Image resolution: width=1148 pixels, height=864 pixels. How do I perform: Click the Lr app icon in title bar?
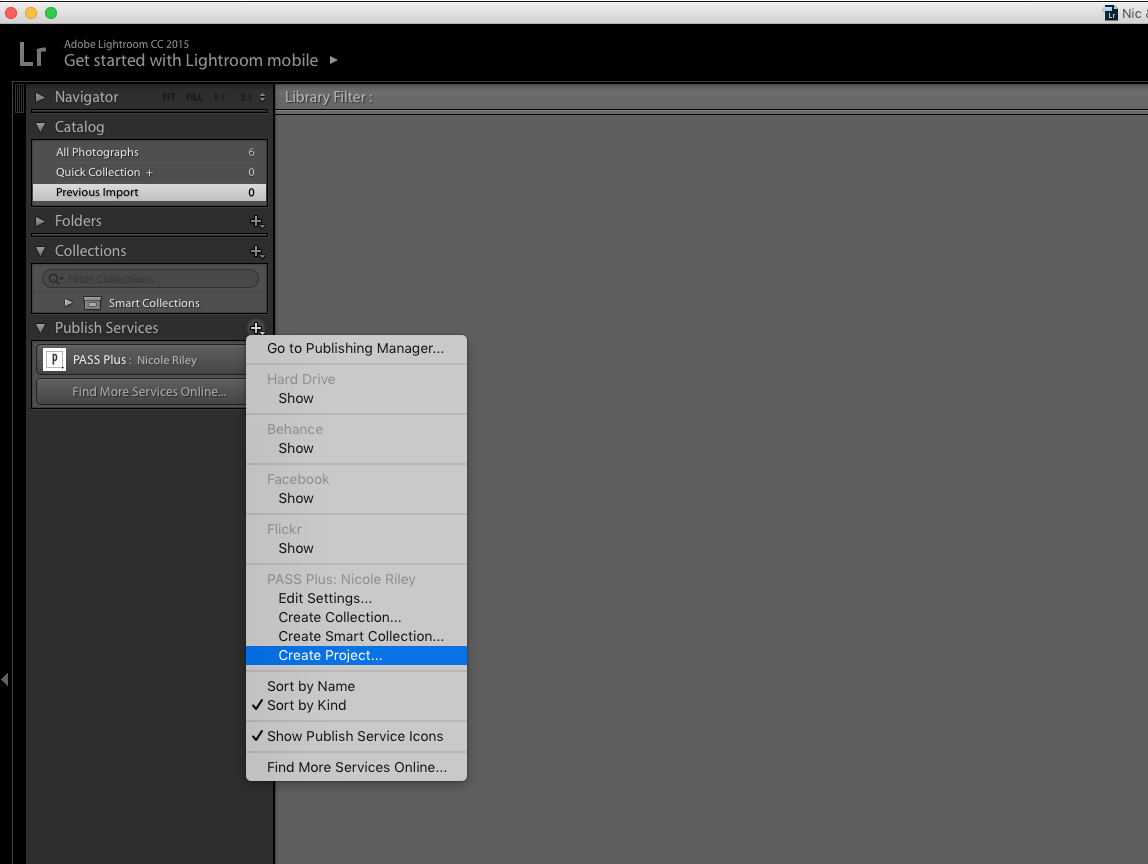tap(1111, 13)
